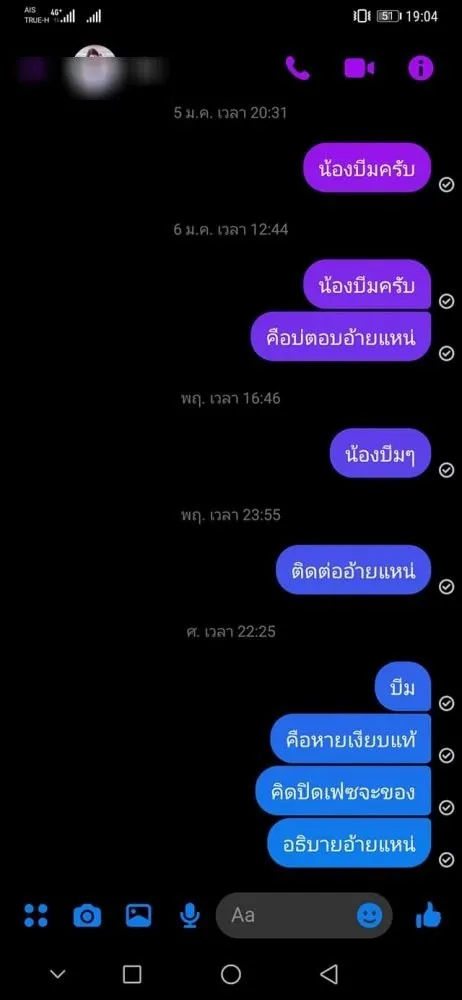Tap the microphone to record voice message
462x1000 pixels.
(189, 916)
